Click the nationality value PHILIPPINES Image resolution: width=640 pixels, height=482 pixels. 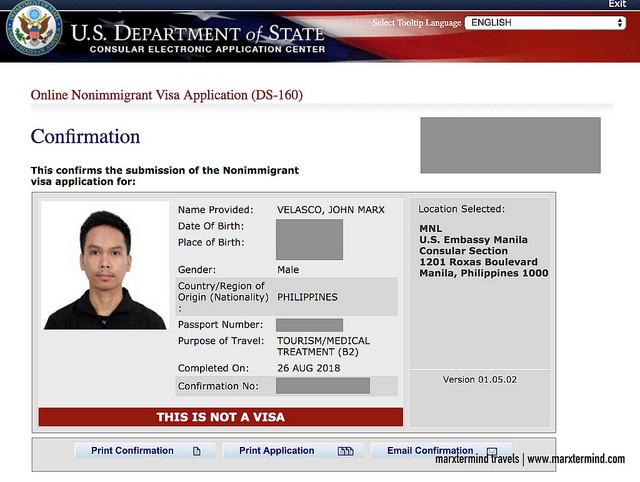tap(307, 297)
